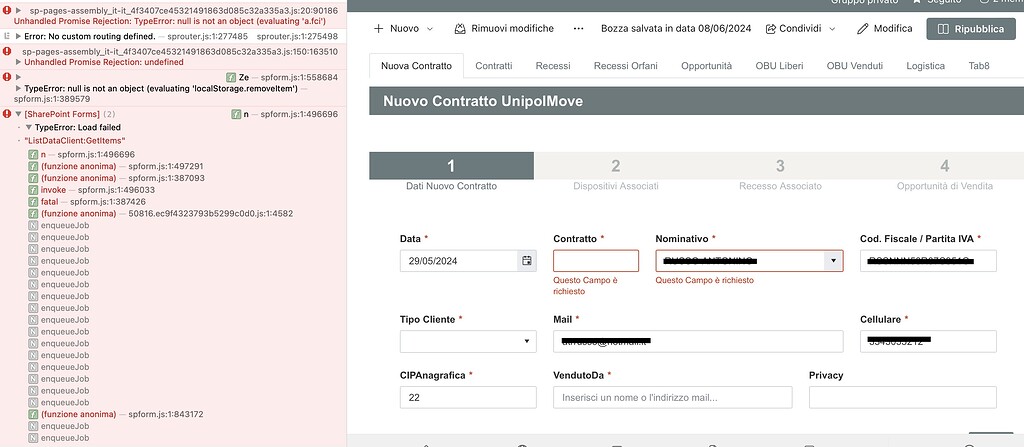This screenshot has height=447, width=1024.
Task: Open the OBU Liberi tab
Action: tap(779, 66)
